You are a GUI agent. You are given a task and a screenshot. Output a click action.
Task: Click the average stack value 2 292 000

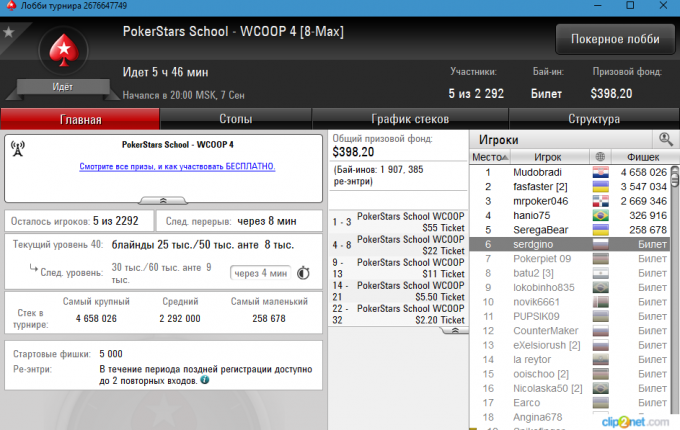click(180, 319)
